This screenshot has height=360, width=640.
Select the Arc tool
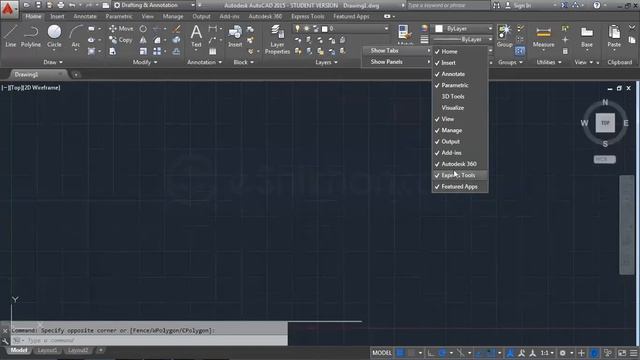click(x=76, y=36)
